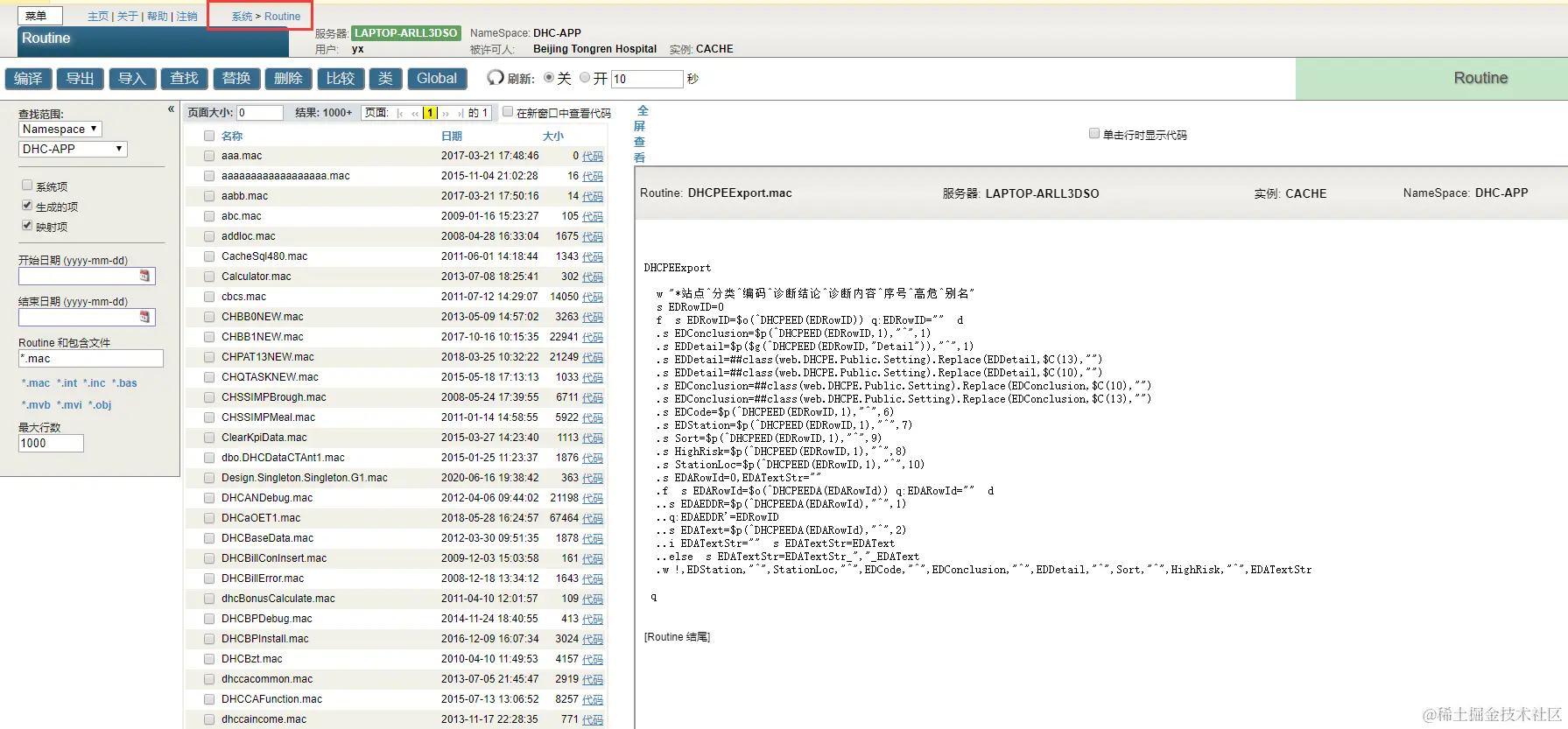Go to the first results page
The height and width of the screenshot is (729, 1568).
(x=401, y=113)
